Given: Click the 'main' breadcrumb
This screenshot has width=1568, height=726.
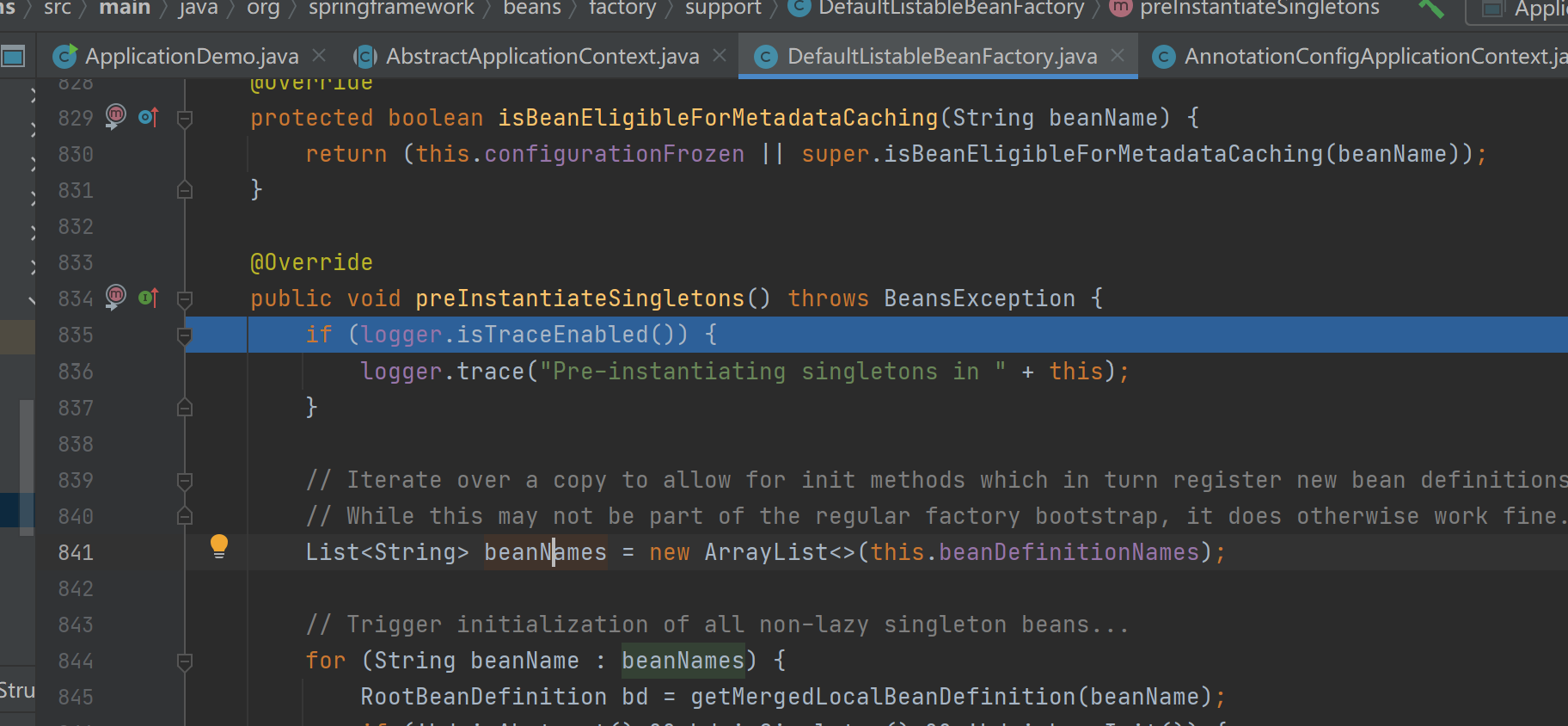Looking at the screenshot, I should [x=125, y=8].
